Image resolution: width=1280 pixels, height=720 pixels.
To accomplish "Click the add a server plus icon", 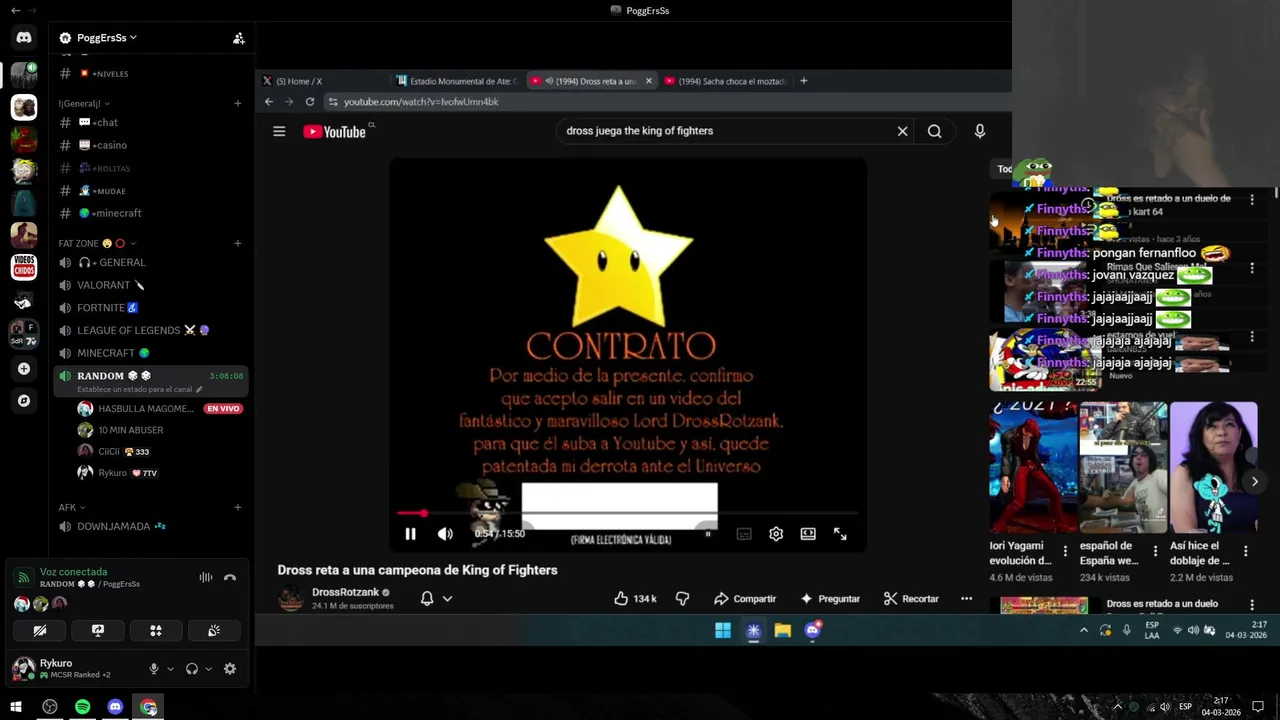I will (24, 369).
